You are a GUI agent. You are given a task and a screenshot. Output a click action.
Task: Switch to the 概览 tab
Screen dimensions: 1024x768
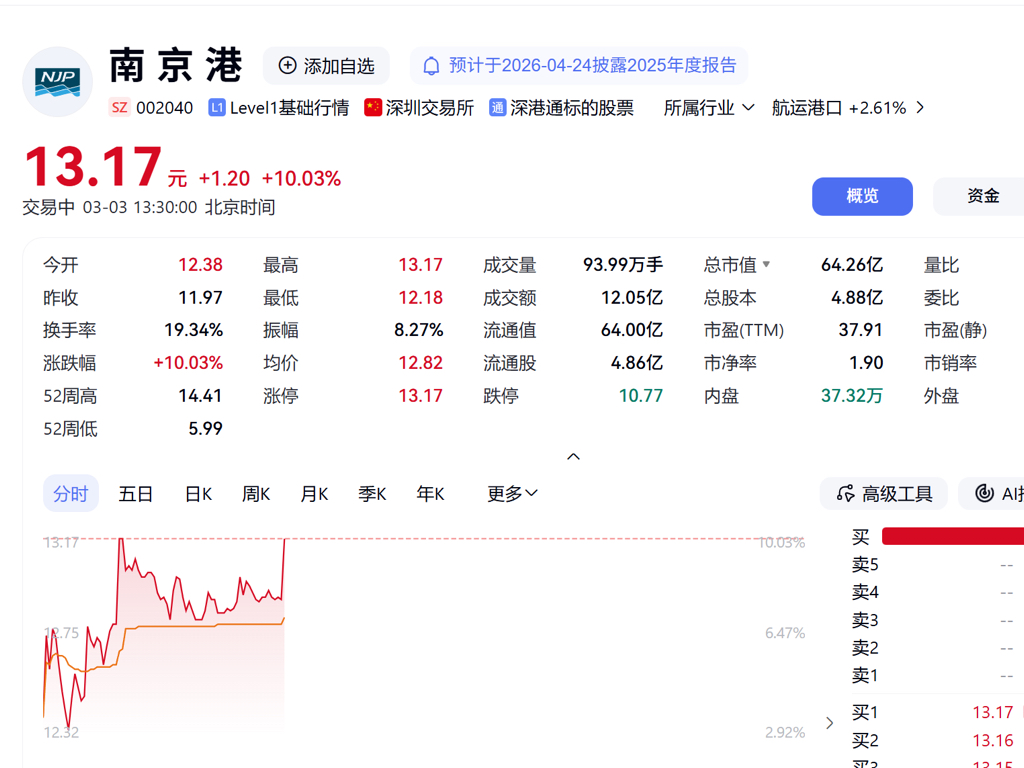(862, 196)
